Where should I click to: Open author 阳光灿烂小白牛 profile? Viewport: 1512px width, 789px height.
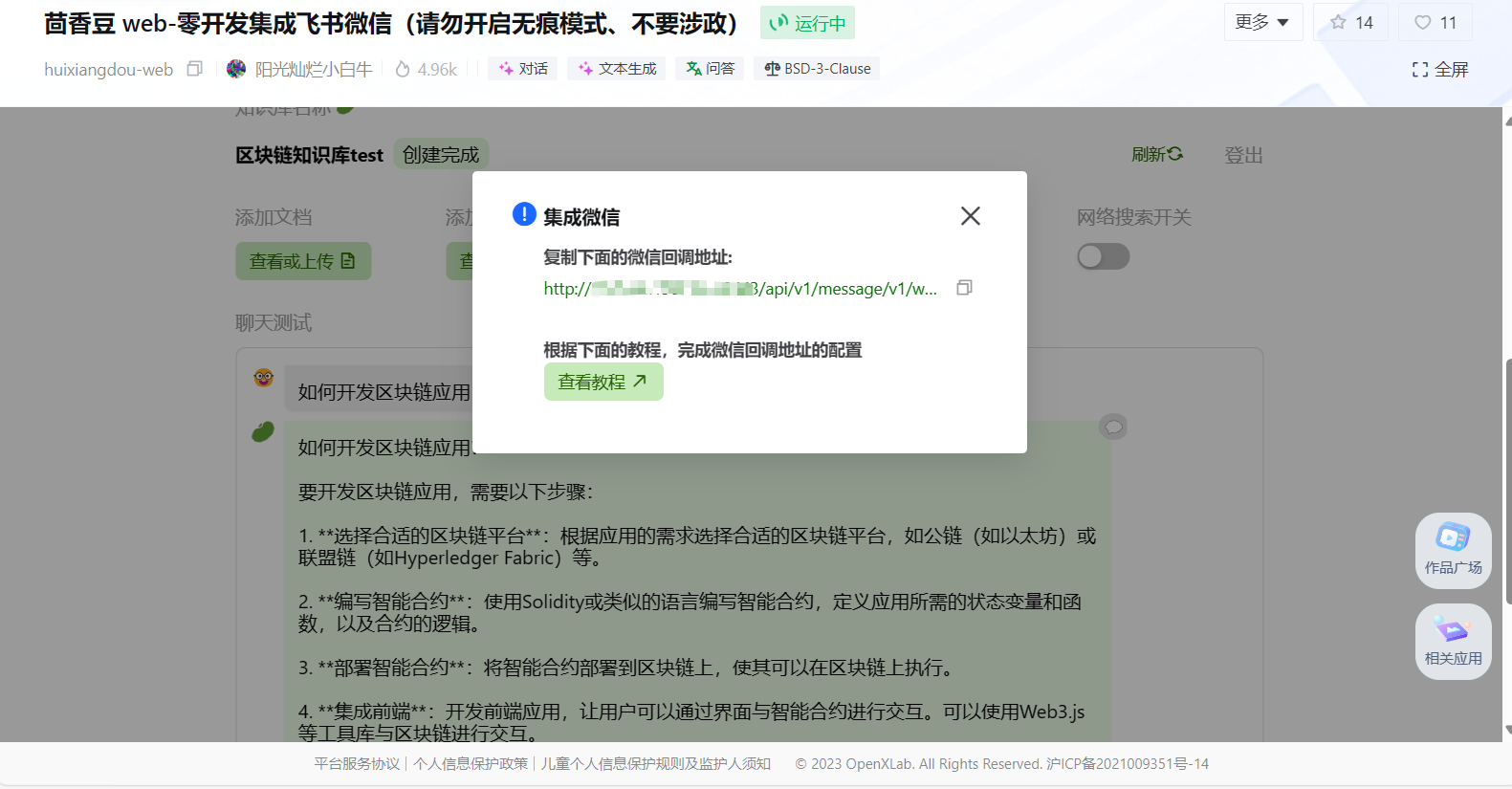pos(312,69)
